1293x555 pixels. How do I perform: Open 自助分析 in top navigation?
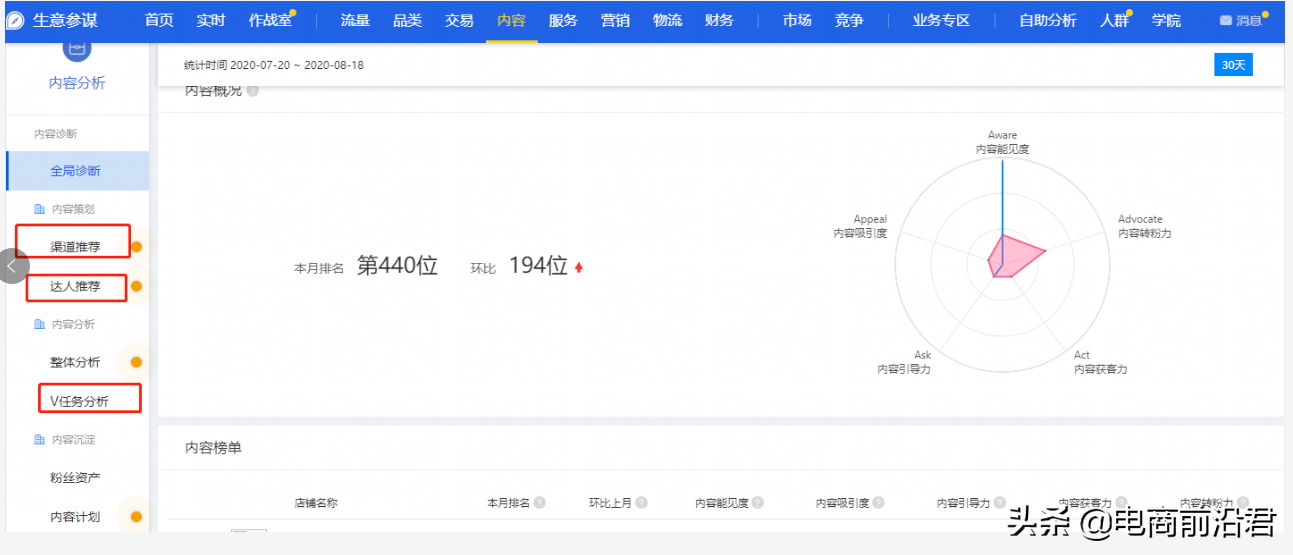click(1048, 20)
